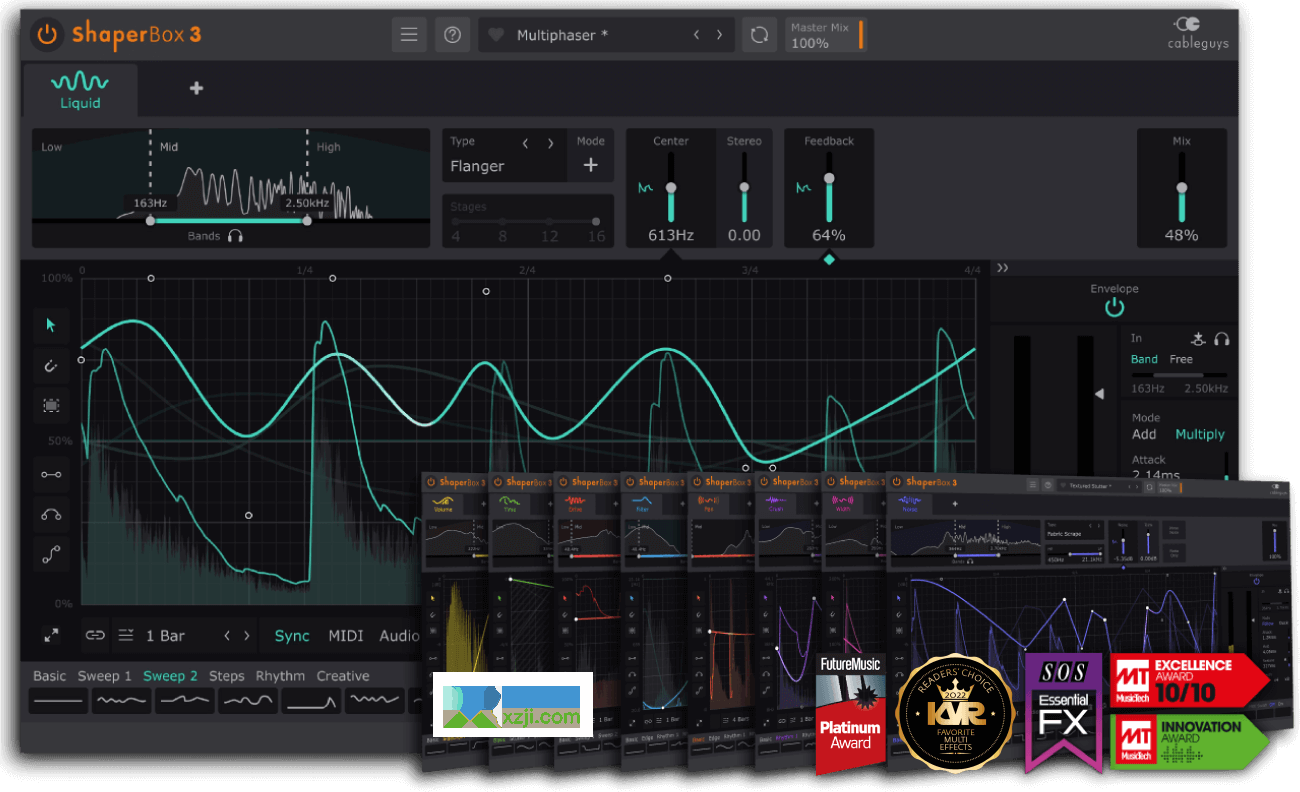Click the 163Hz low crossover handle

(x=150, y=220)
